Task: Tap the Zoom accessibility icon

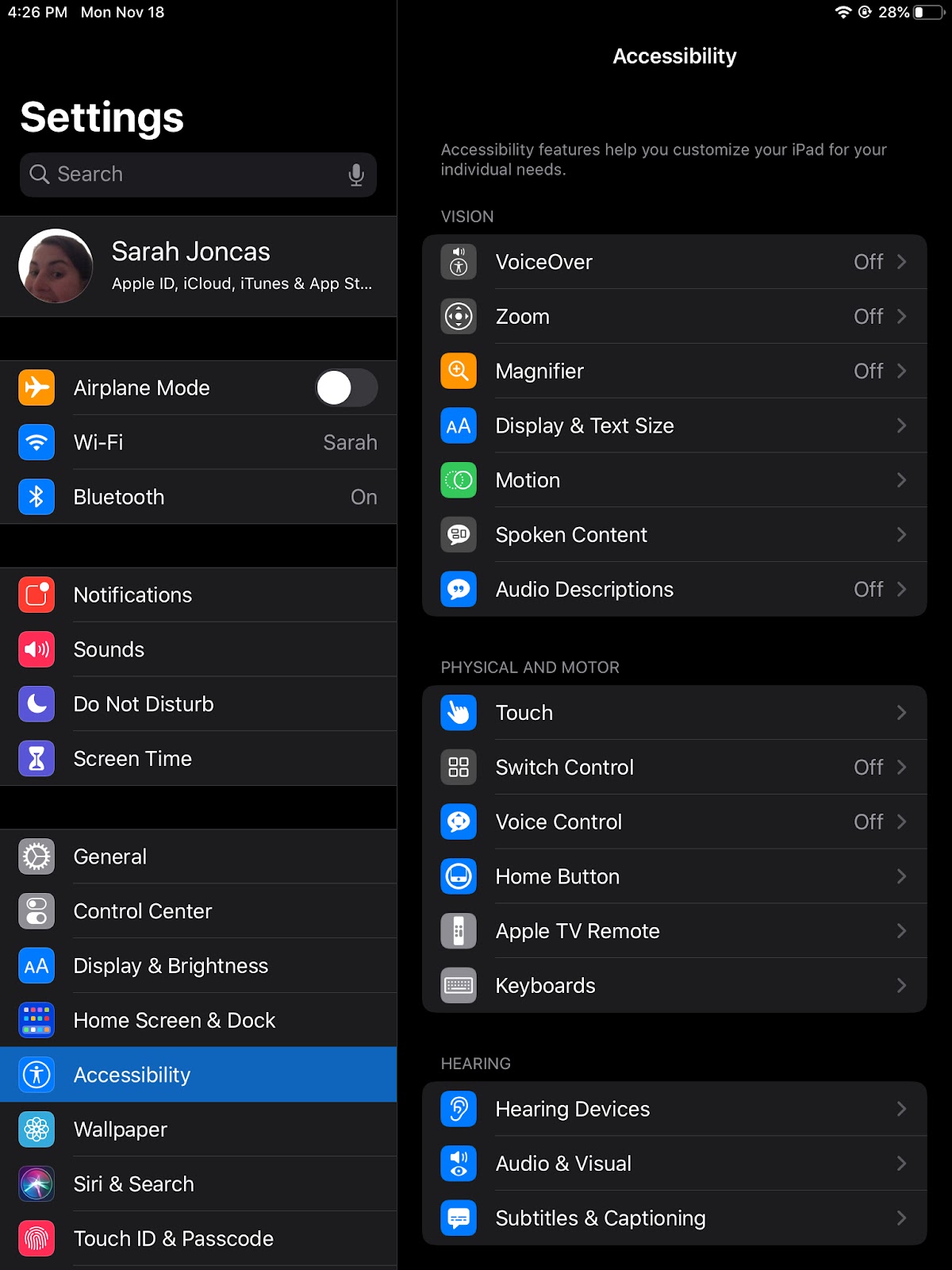Action: pos(459,317)
